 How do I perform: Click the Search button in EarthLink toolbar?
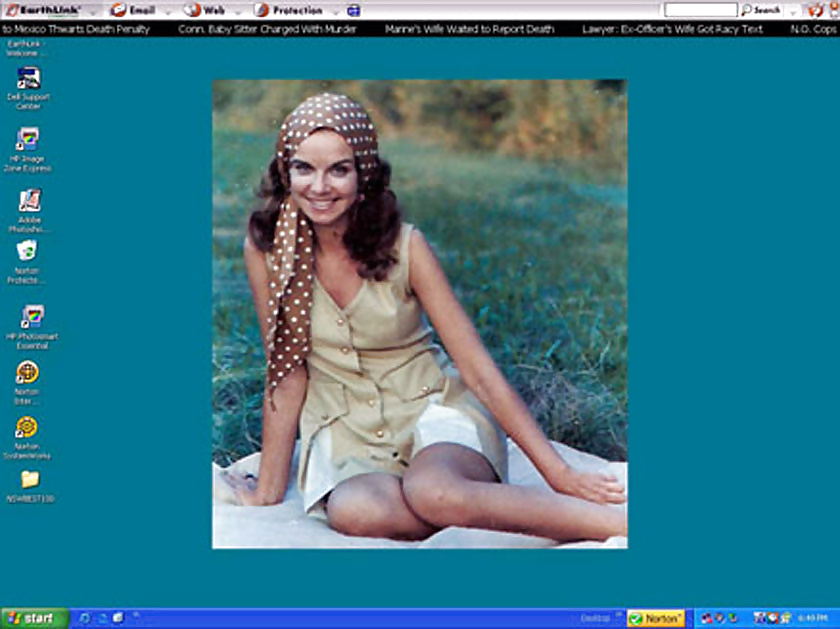click(x=761, y=10)
